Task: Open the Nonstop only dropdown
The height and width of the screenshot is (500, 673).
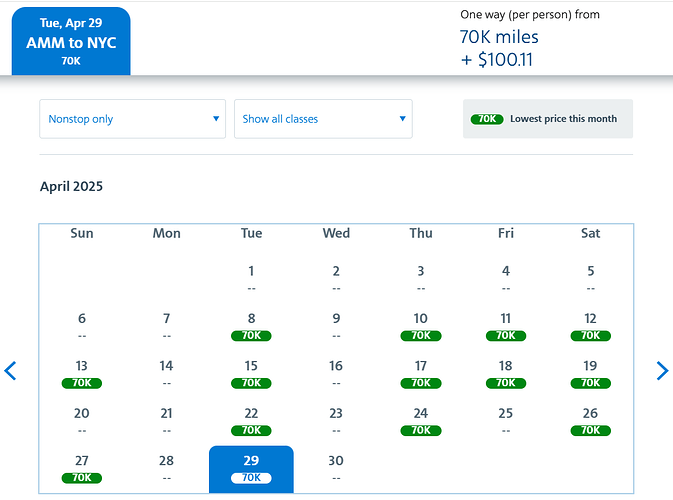Action: 133,119
